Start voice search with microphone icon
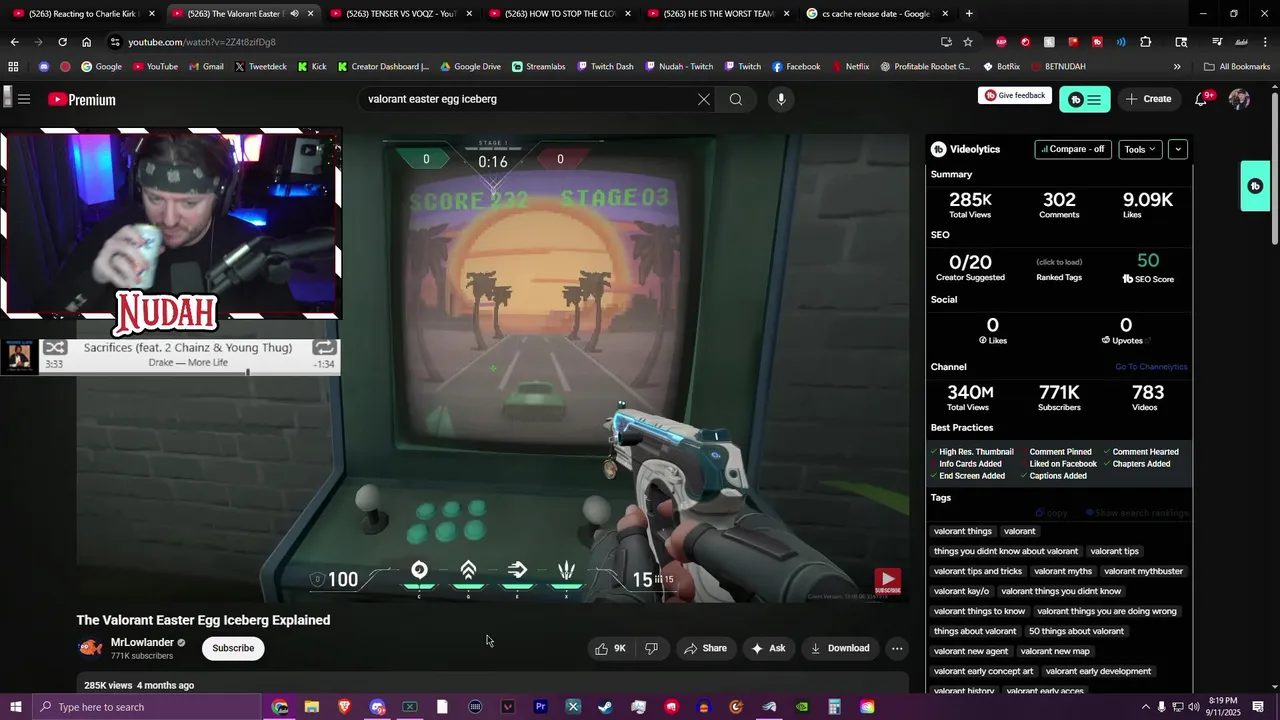This screenshot has height=720, width=1280. 781,99
